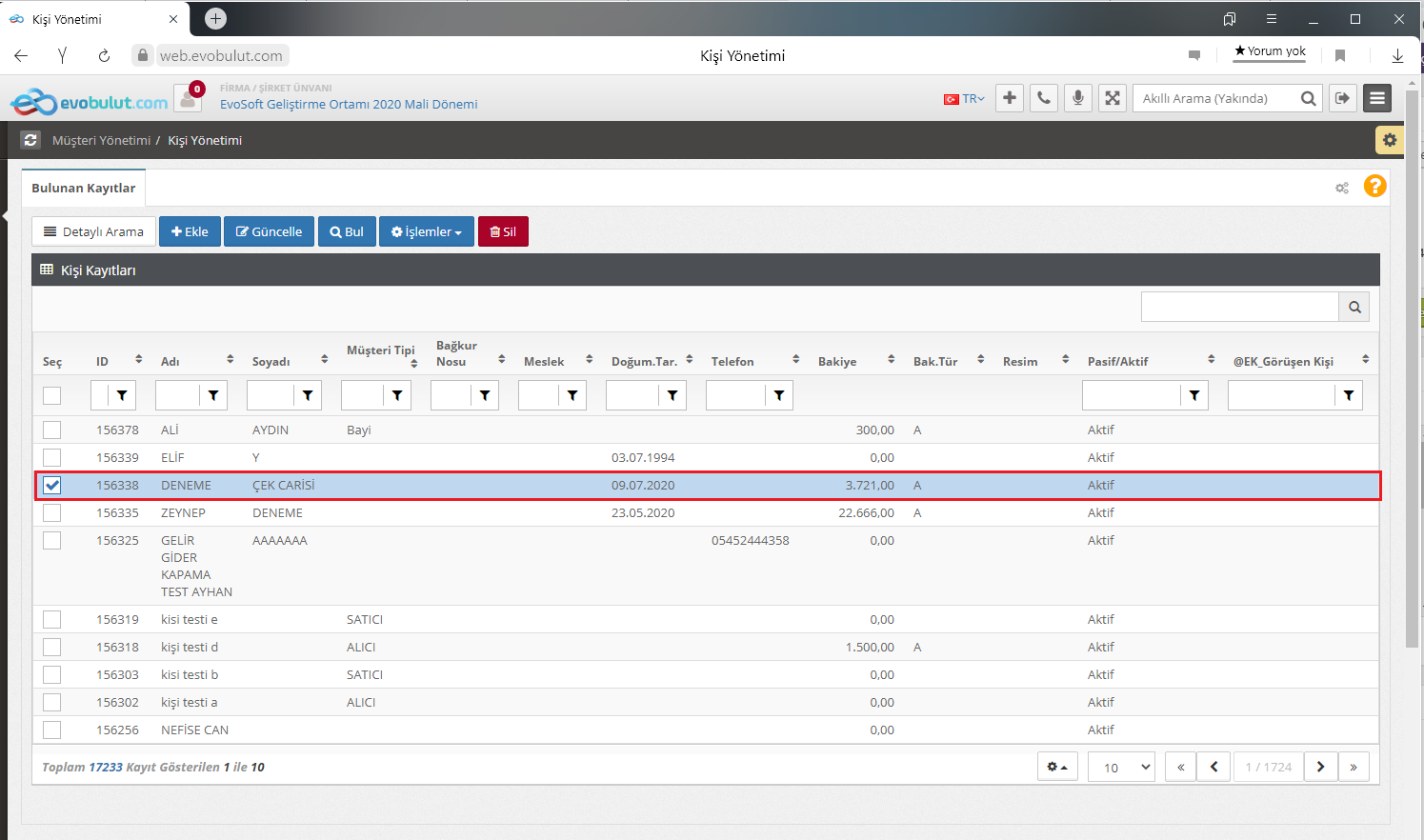Click the refresh icon beside Müşteri Yönetimi
Screen dimensions: 1424x840
31,140
